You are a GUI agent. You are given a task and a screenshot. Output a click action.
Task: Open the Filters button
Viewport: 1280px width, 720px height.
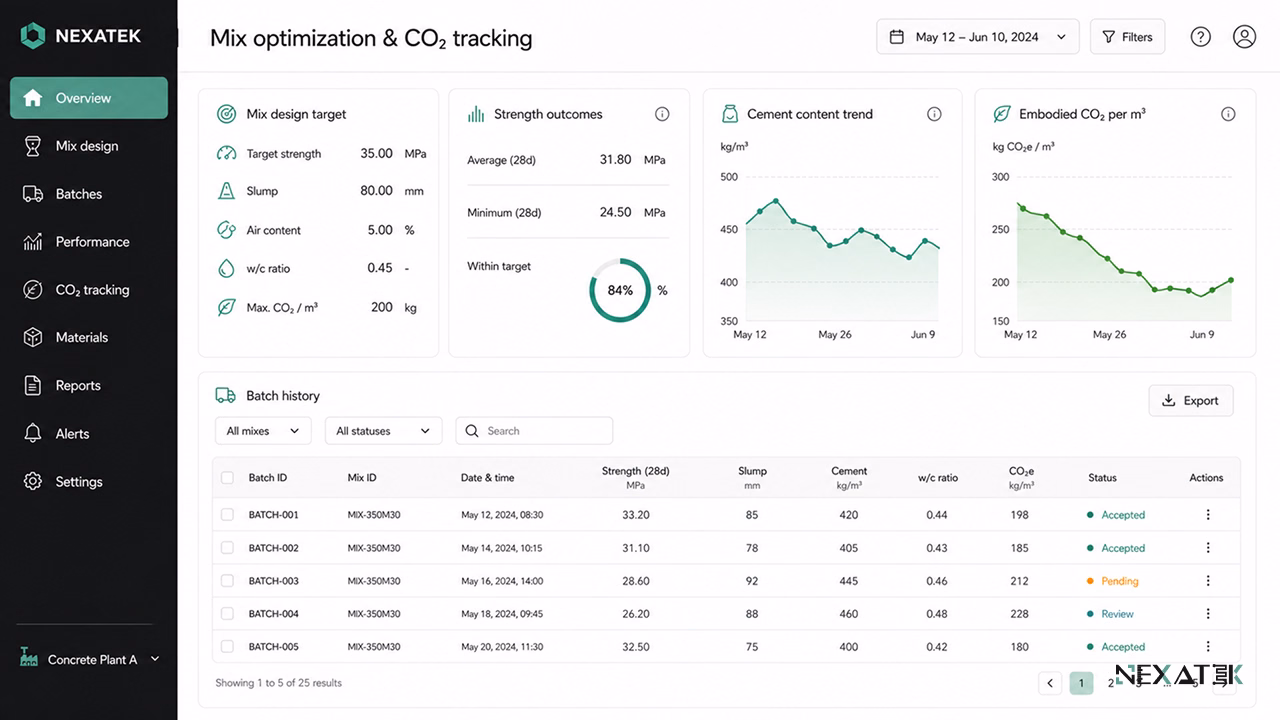[1127, 37]
